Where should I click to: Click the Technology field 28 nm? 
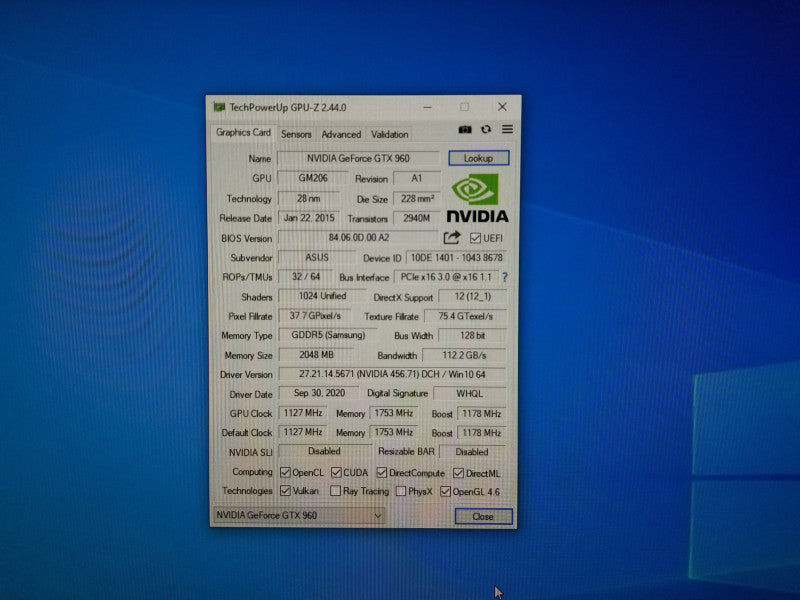309,198
